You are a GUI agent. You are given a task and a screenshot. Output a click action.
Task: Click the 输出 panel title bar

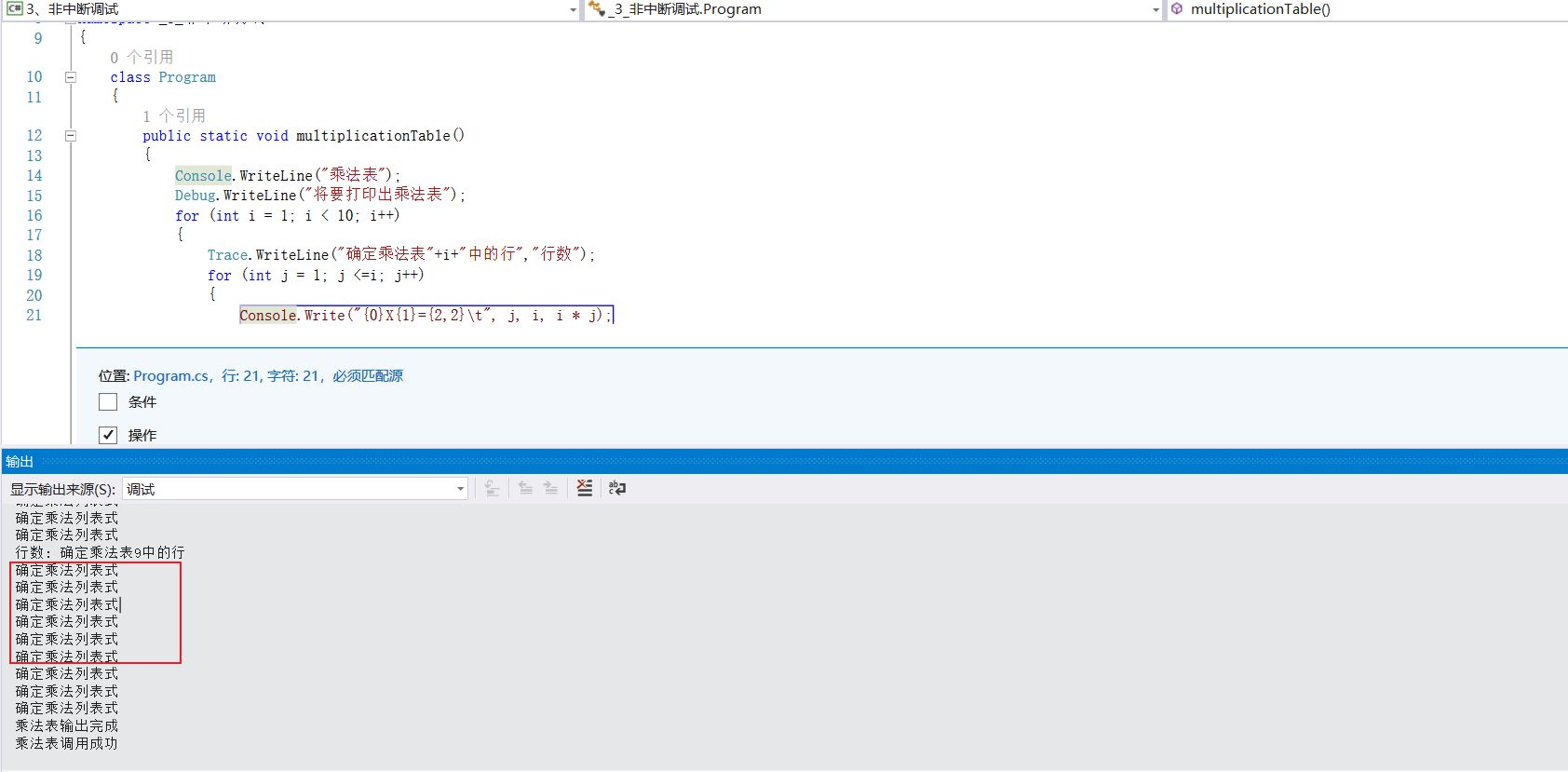[x=784, y=461]
